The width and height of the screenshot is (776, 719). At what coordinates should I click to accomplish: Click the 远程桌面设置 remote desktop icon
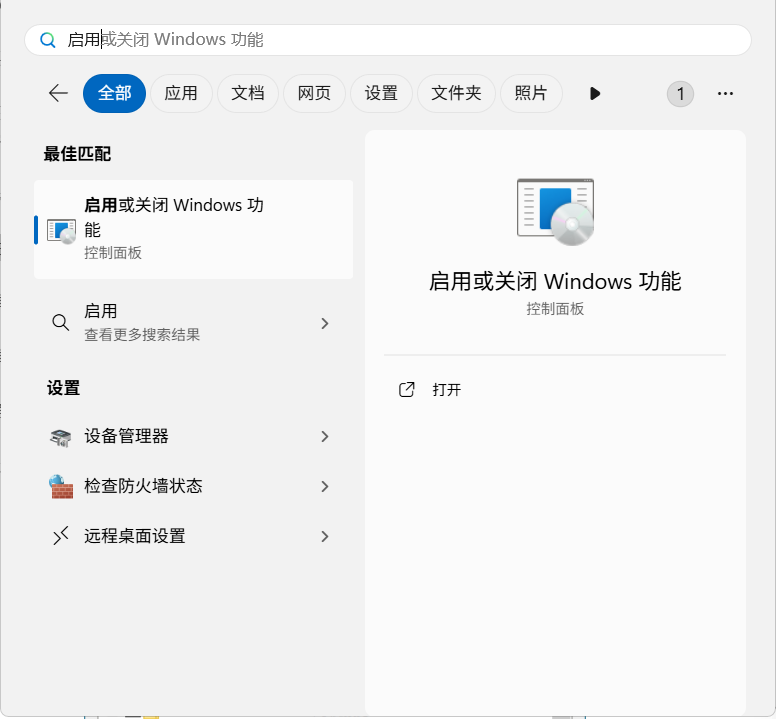click(61, 537)
